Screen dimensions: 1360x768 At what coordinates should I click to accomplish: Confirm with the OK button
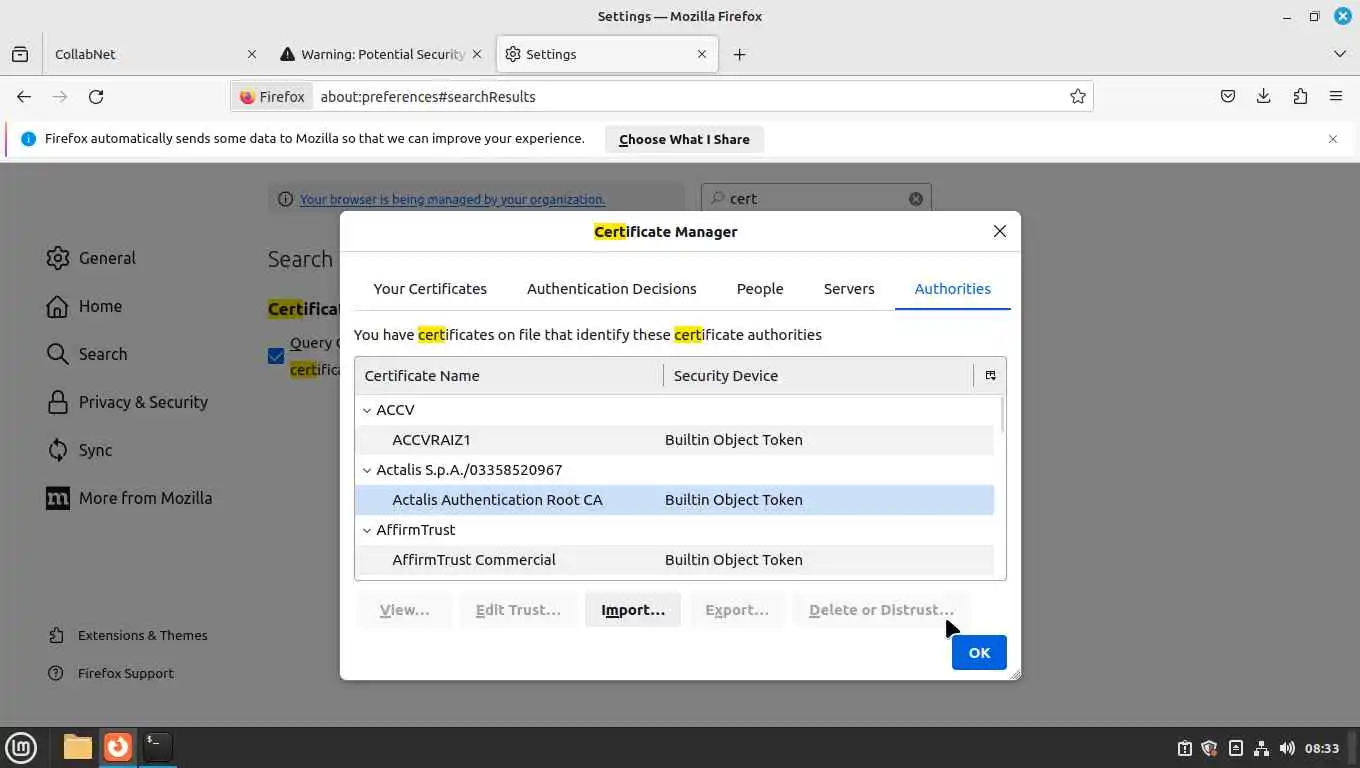tap(979, 653)
